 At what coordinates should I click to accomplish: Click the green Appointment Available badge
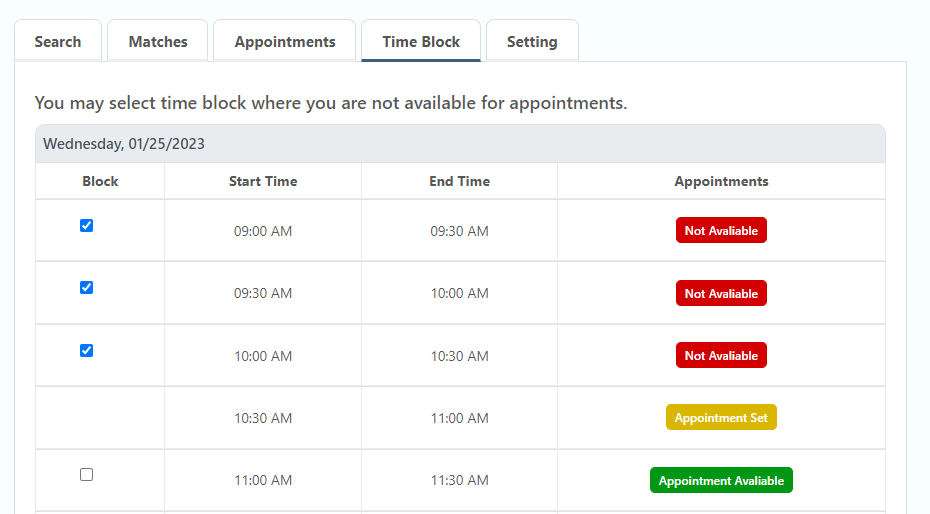coord(721,481)
